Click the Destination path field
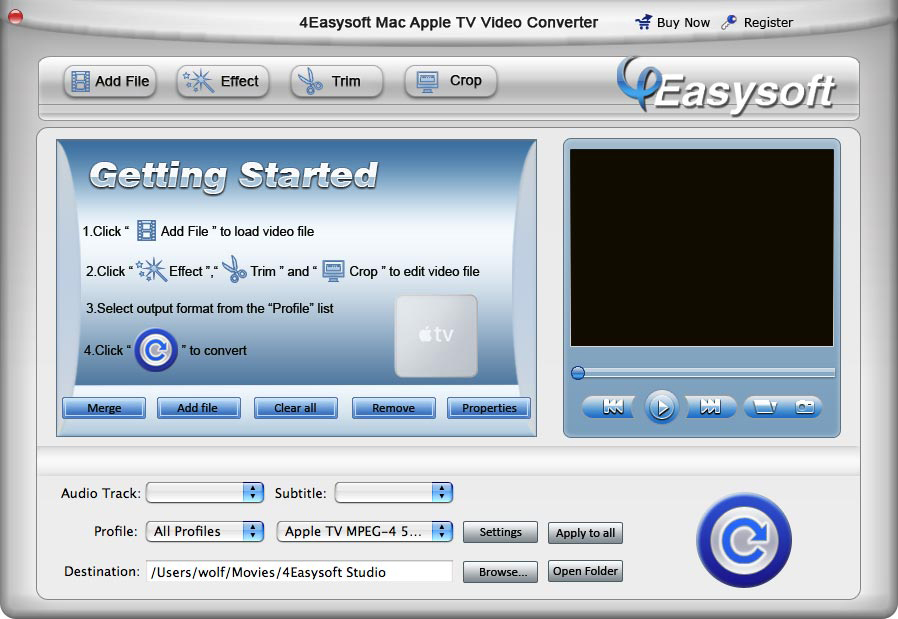Screen dimensions: 898x619 299,571
